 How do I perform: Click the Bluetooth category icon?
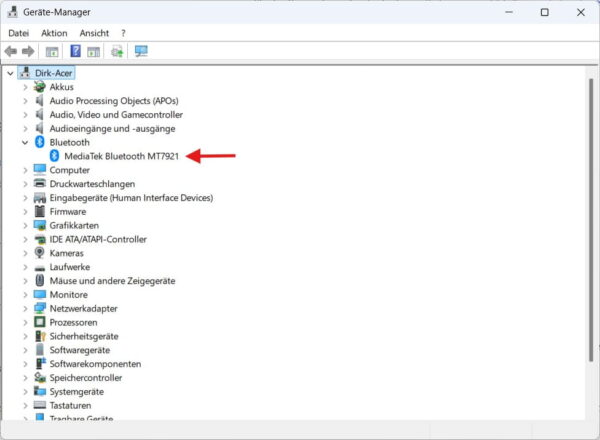[x=39, y=142]
